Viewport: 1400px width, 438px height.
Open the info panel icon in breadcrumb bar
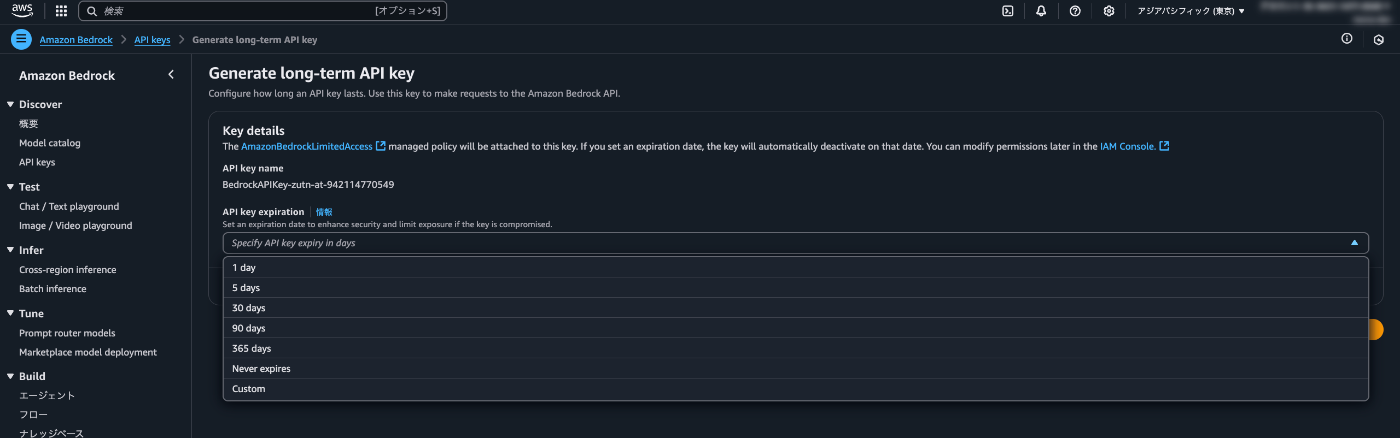pyautogui.click(x=1347, y=39)
